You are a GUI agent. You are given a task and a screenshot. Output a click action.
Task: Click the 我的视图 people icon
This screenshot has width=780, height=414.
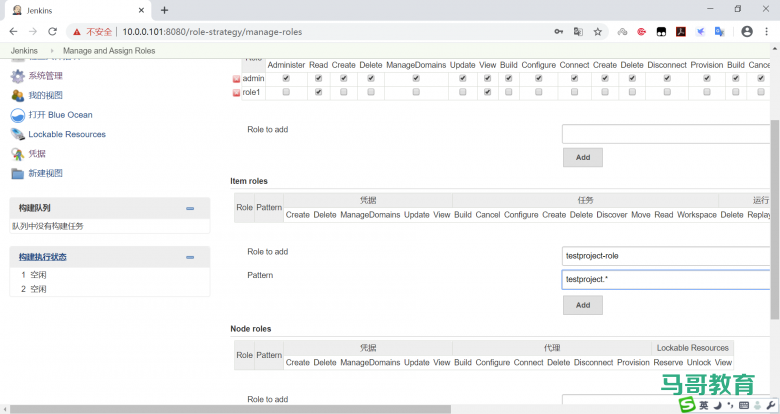(17, 95)
